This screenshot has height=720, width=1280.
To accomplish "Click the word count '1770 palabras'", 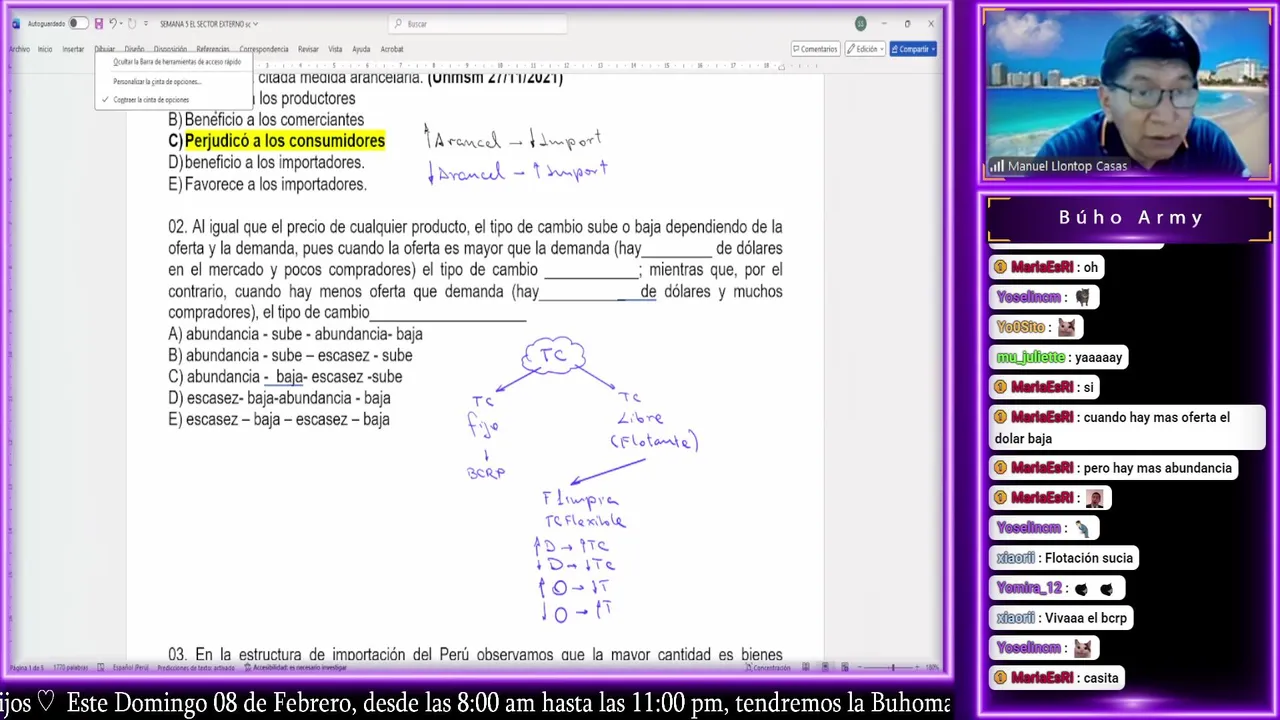I will (72, 667).
